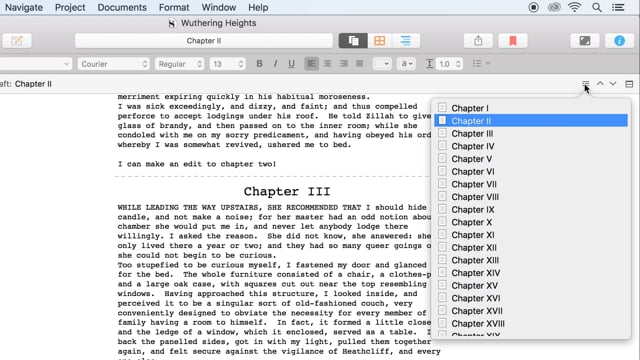This screenshot has height=360, width=640.
Task: Open the Window menu
Action: point(219,7)
